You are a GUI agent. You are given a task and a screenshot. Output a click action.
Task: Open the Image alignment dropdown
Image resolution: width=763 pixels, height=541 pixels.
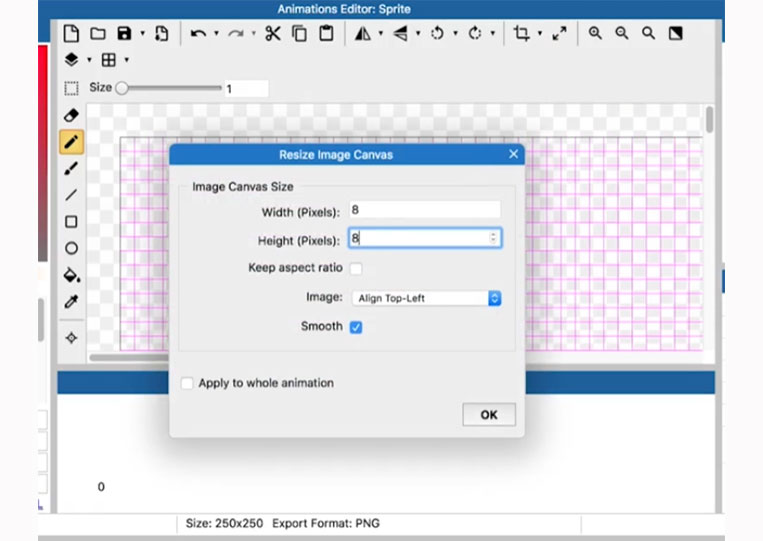click(x=426, y=298)
